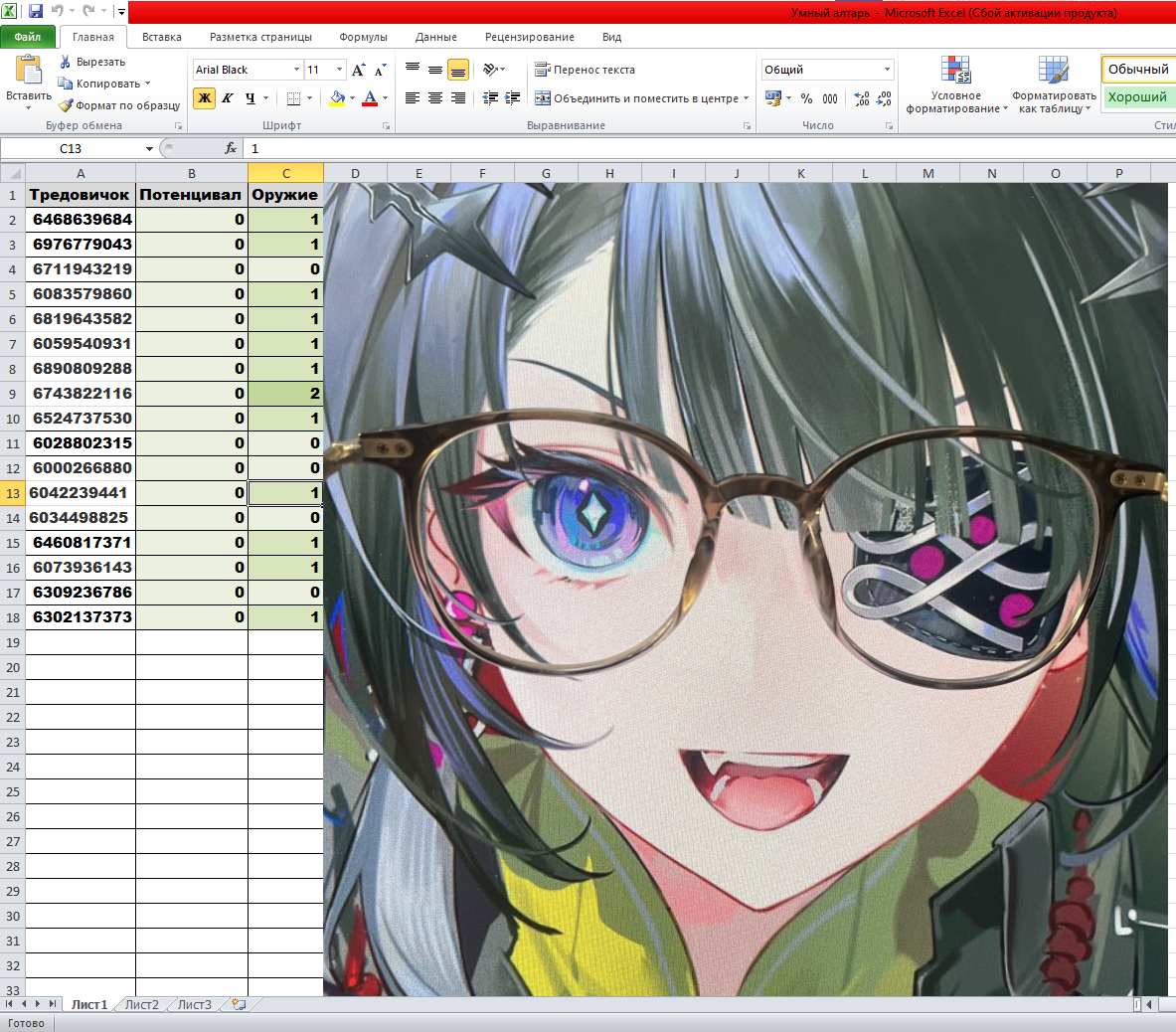Center cell text horizontally
1176x1032 pixels.
435,98
